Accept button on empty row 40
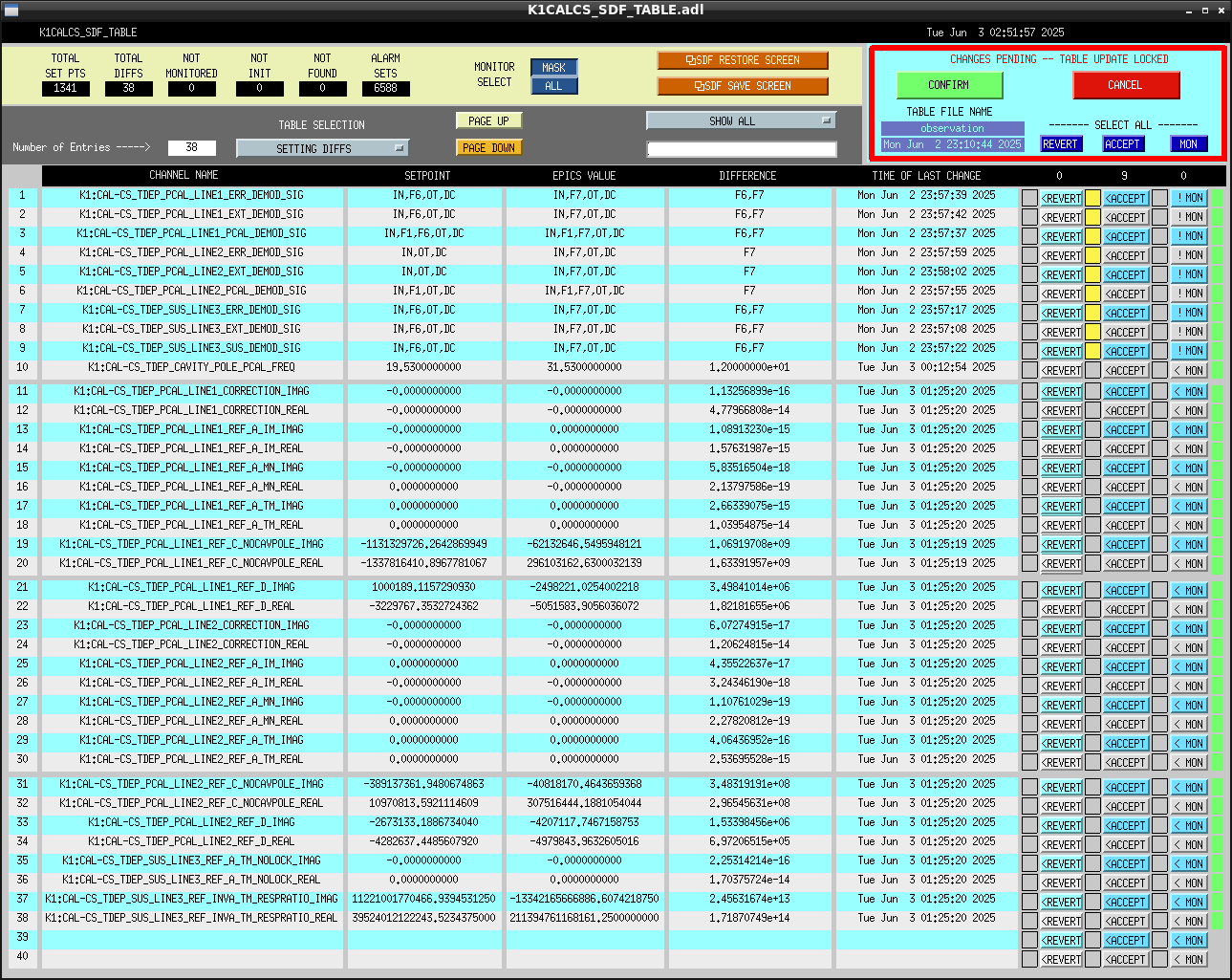 1126,960
